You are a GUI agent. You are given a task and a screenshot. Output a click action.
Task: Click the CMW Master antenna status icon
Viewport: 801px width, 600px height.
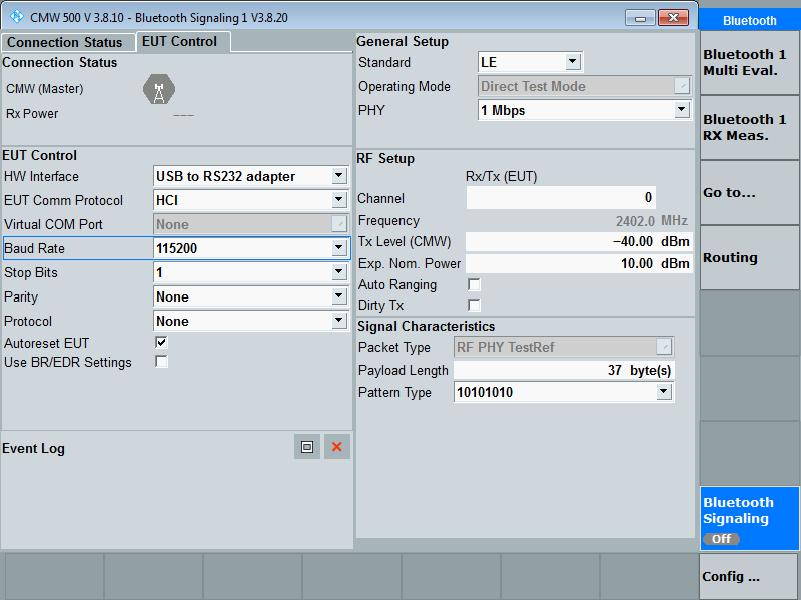coord(159,89)
